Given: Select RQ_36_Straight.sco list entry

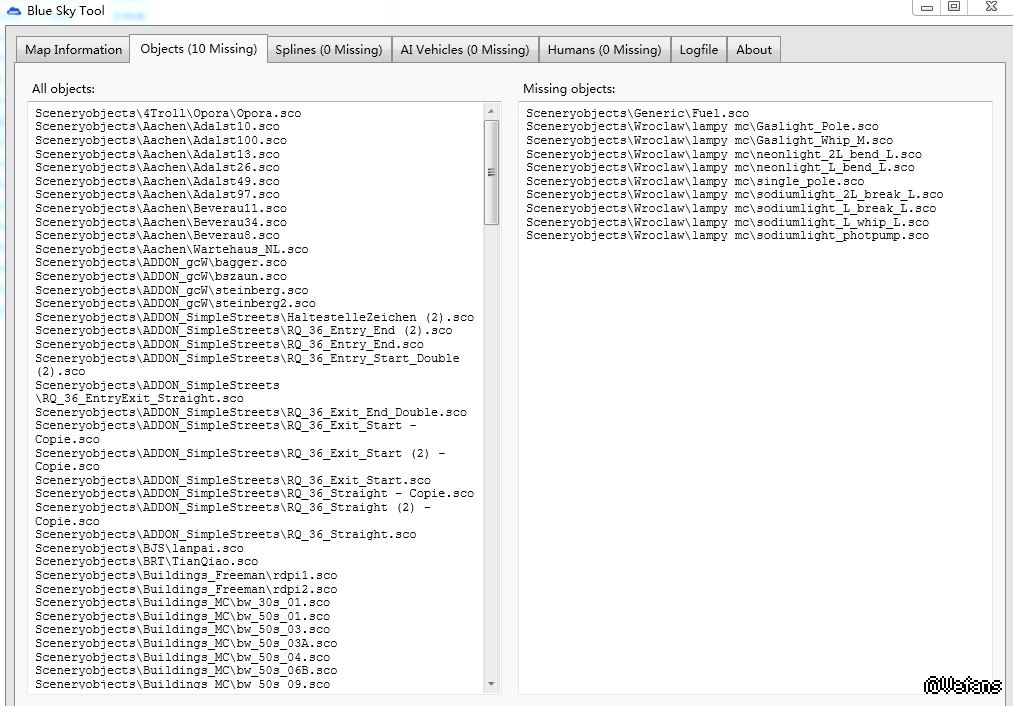Looking at the screenshot, I should click(x=225, y=535).
